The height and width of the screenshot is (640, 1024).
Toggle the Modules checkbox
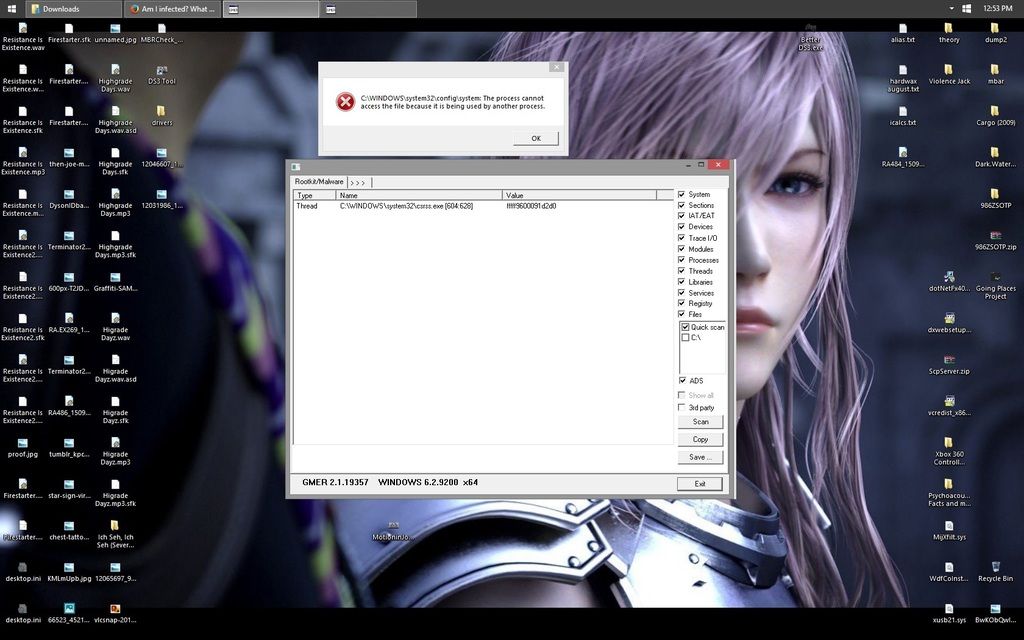[682, 249]
